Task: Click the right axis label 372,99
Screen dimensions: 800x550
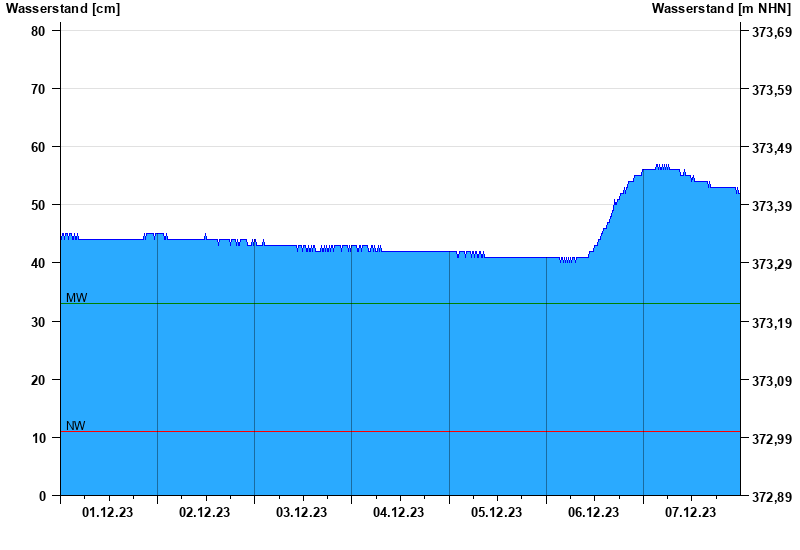Action: point(772,439)
